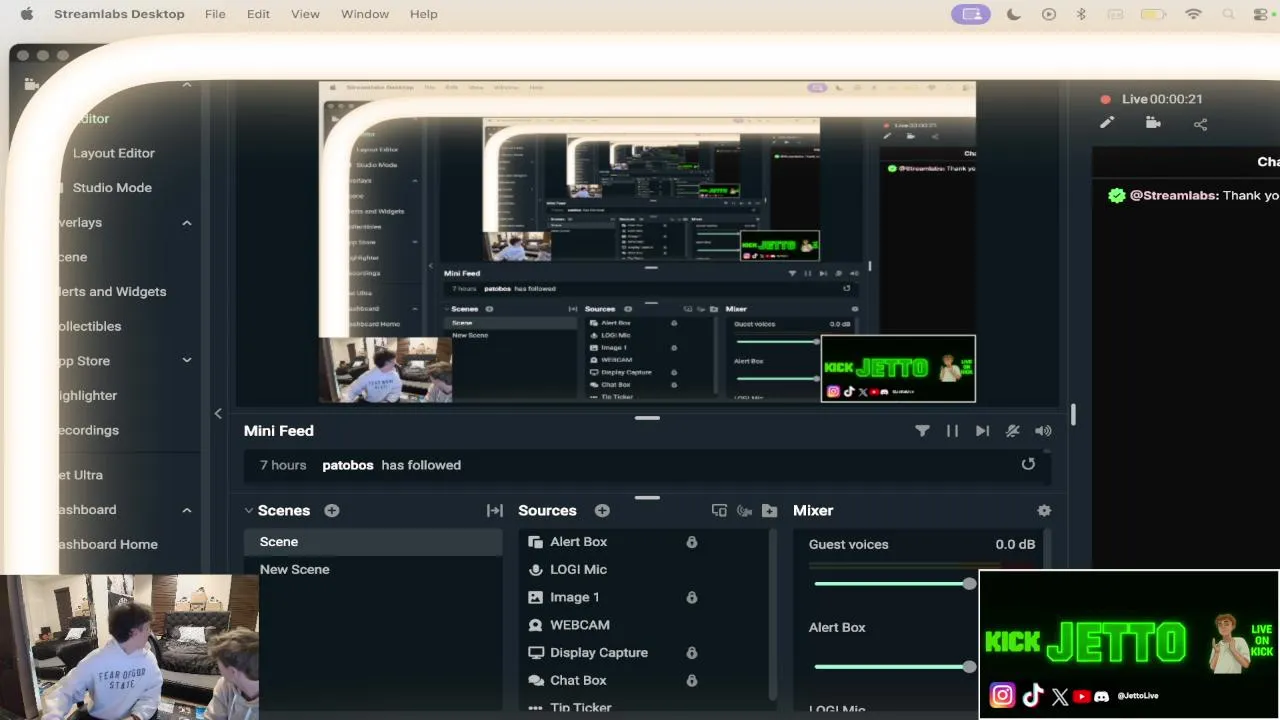
Task: Click the camera icon under Live timer
Action: pyautogui.click(x=1153, y=122)
